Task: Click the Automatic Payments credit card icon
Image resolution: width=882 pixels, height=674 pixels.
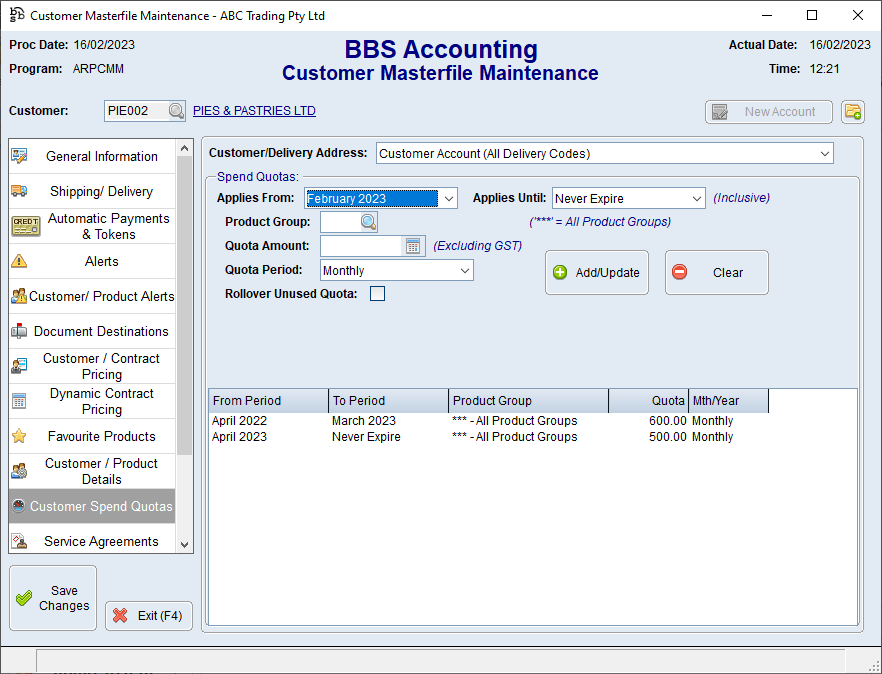Action: tap(25, 226)
